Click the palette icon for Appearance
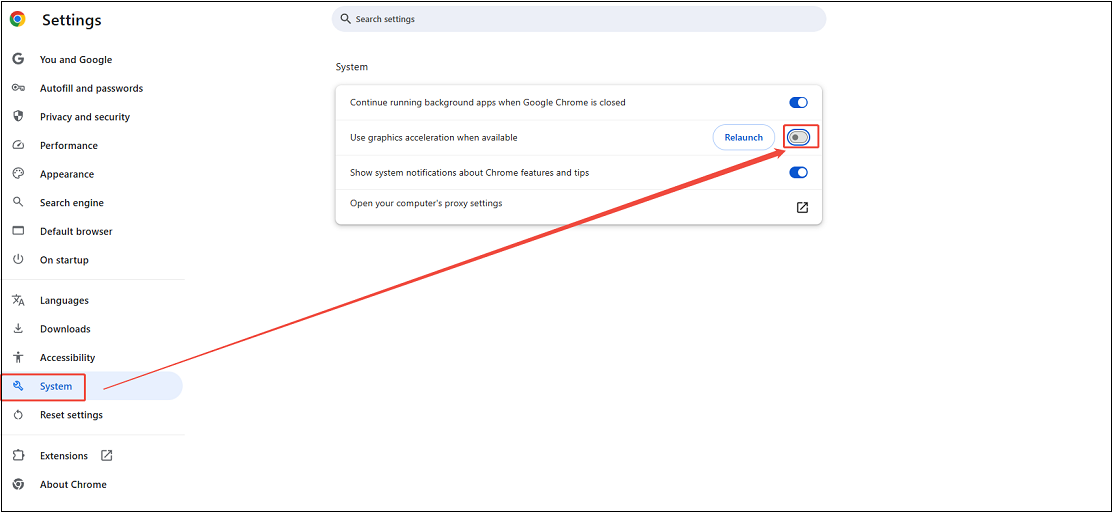 tap(18, 174)
